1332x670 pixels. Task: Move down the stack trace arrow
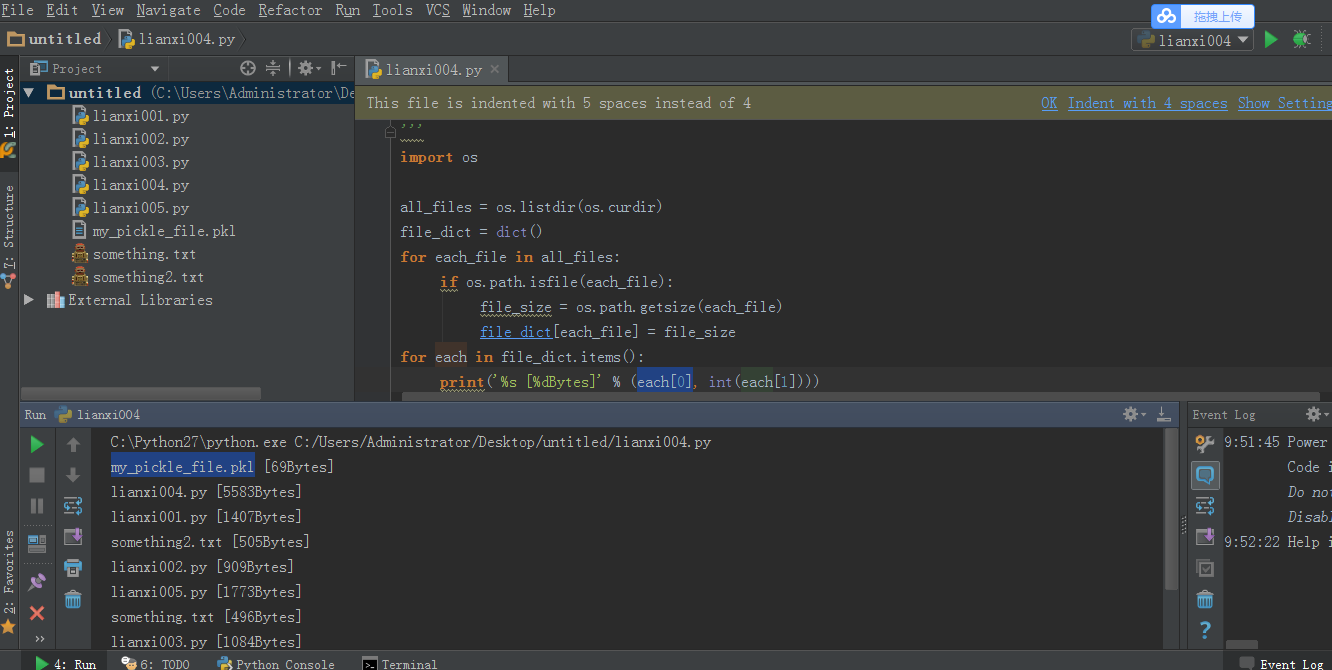[73, 475]
